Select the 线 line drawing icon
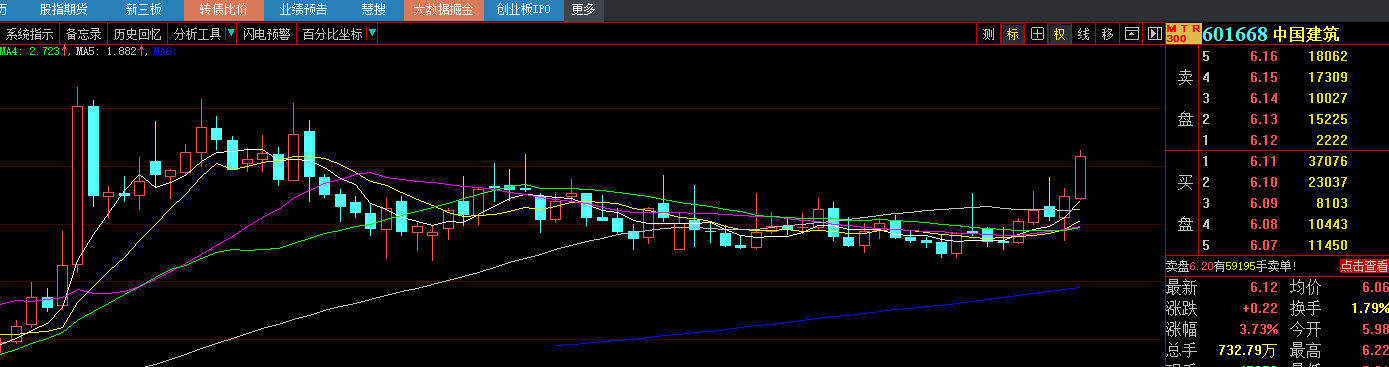1389x367 pixels. pos(1083,34)
